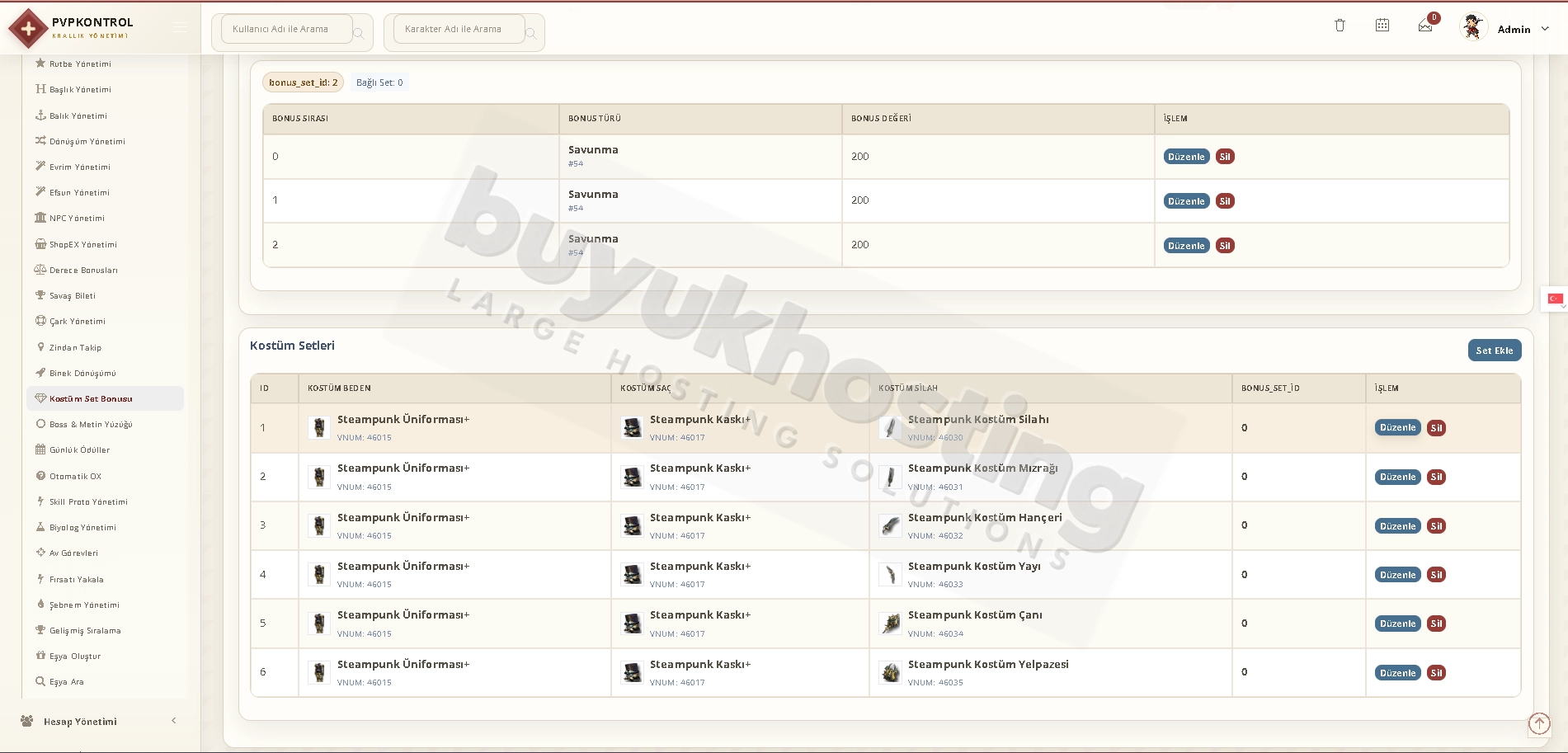1568x753 pixels.
Task: Click the Zindan Takip pin icon
Action: coord(40,347)
